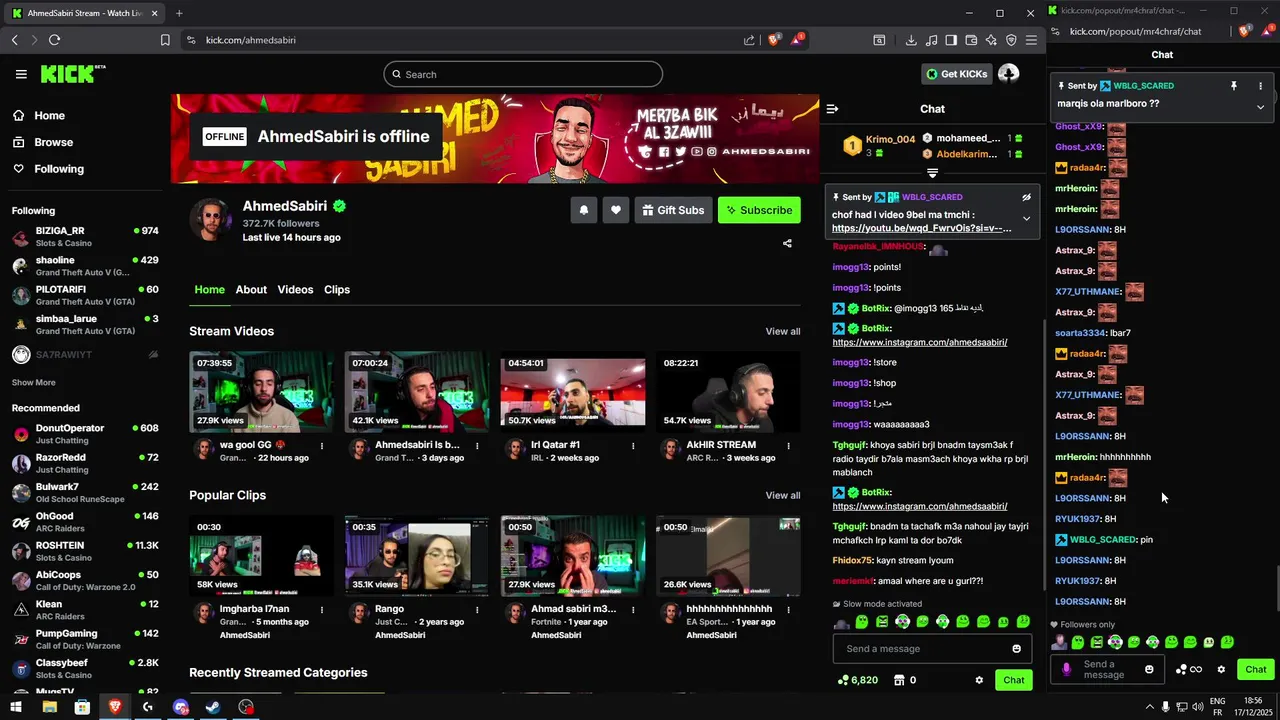Bookmark this page in Brave

165,40
